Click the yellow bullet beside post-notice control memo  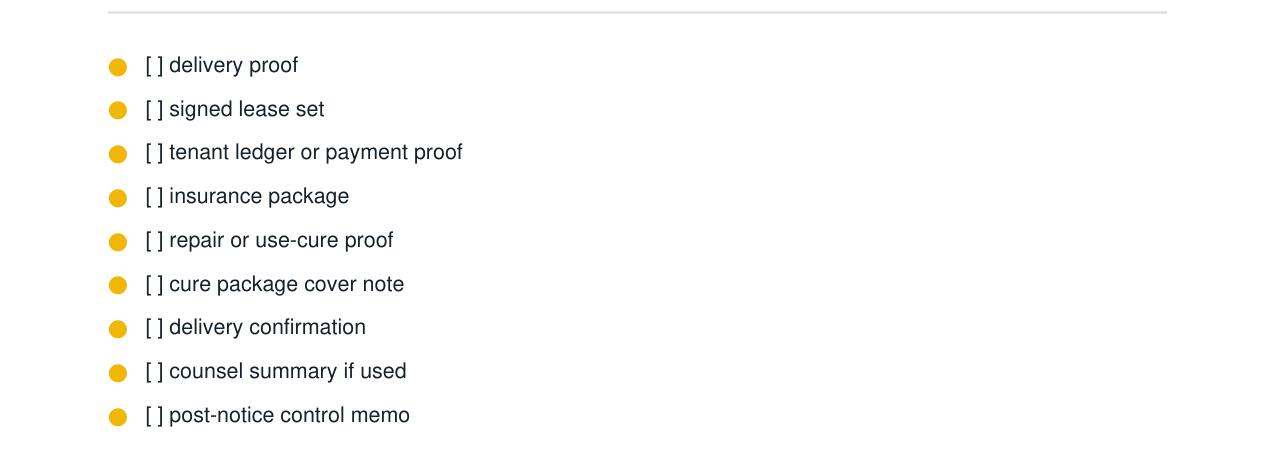(118, 417)
